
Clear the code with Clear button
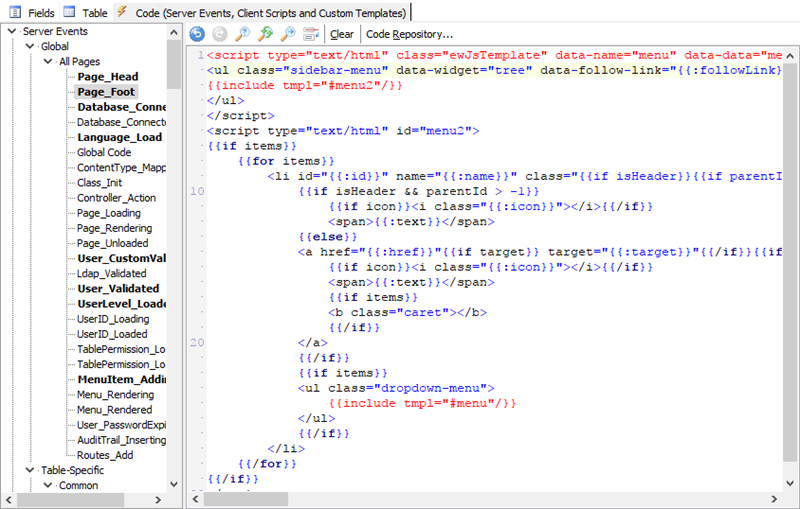pyautogui.click(x=341, y=34)
